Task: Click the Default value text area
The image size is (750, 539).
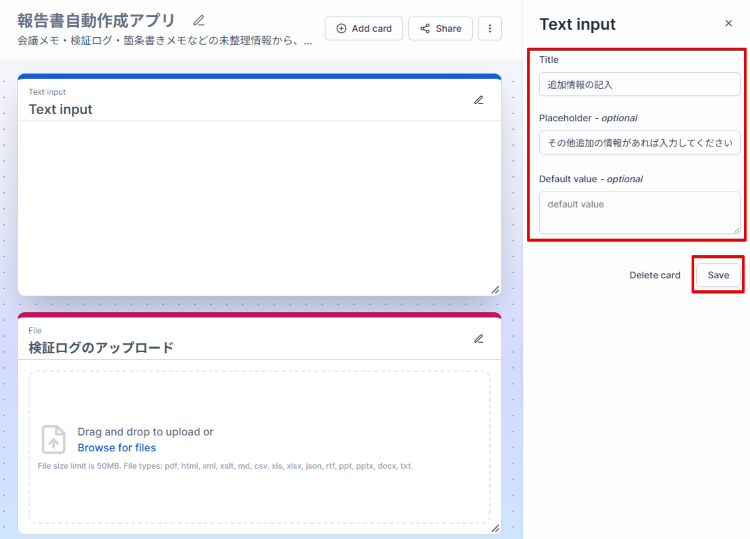Action: point(639,213)
